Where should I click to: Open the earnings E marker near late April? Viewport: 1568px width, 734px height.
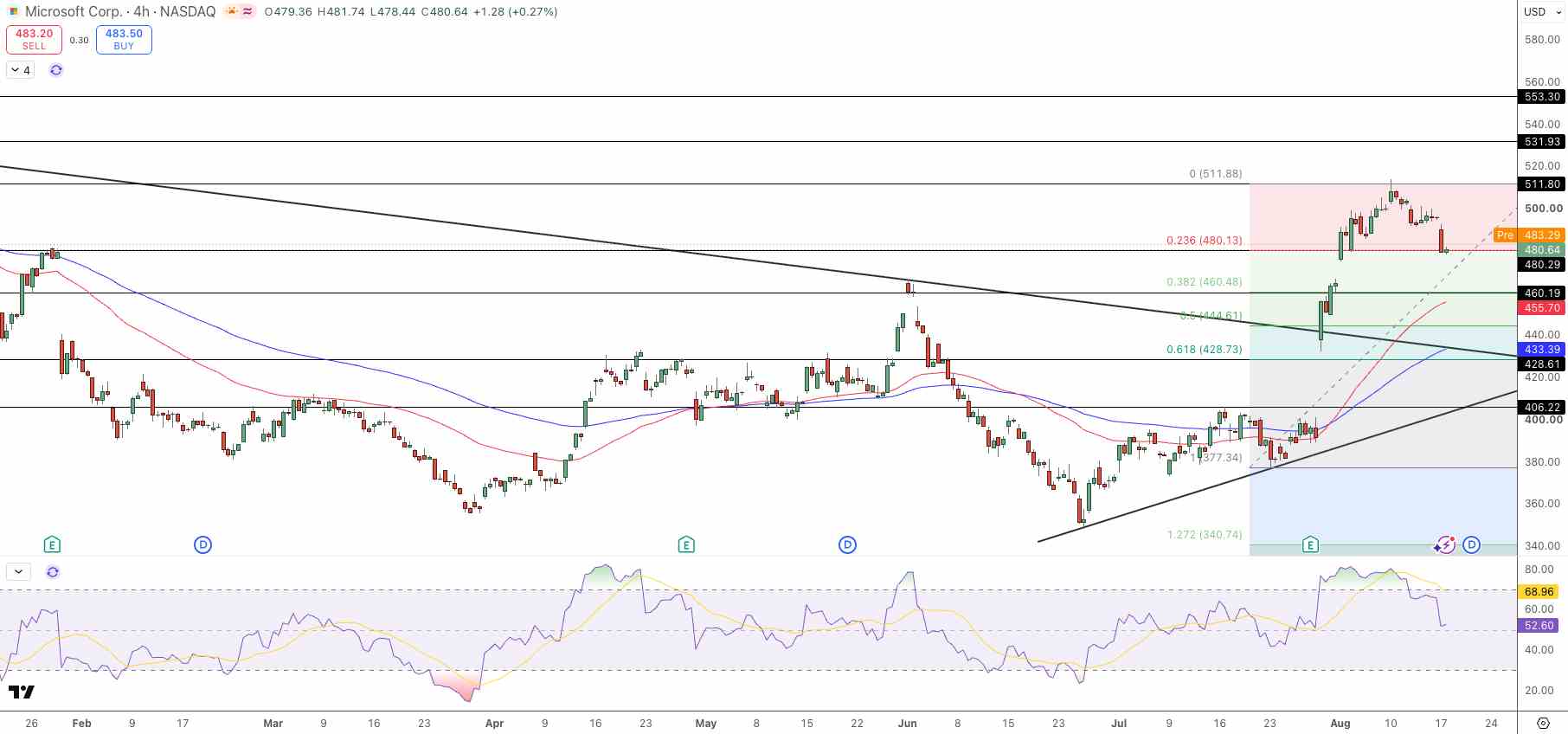686,544
